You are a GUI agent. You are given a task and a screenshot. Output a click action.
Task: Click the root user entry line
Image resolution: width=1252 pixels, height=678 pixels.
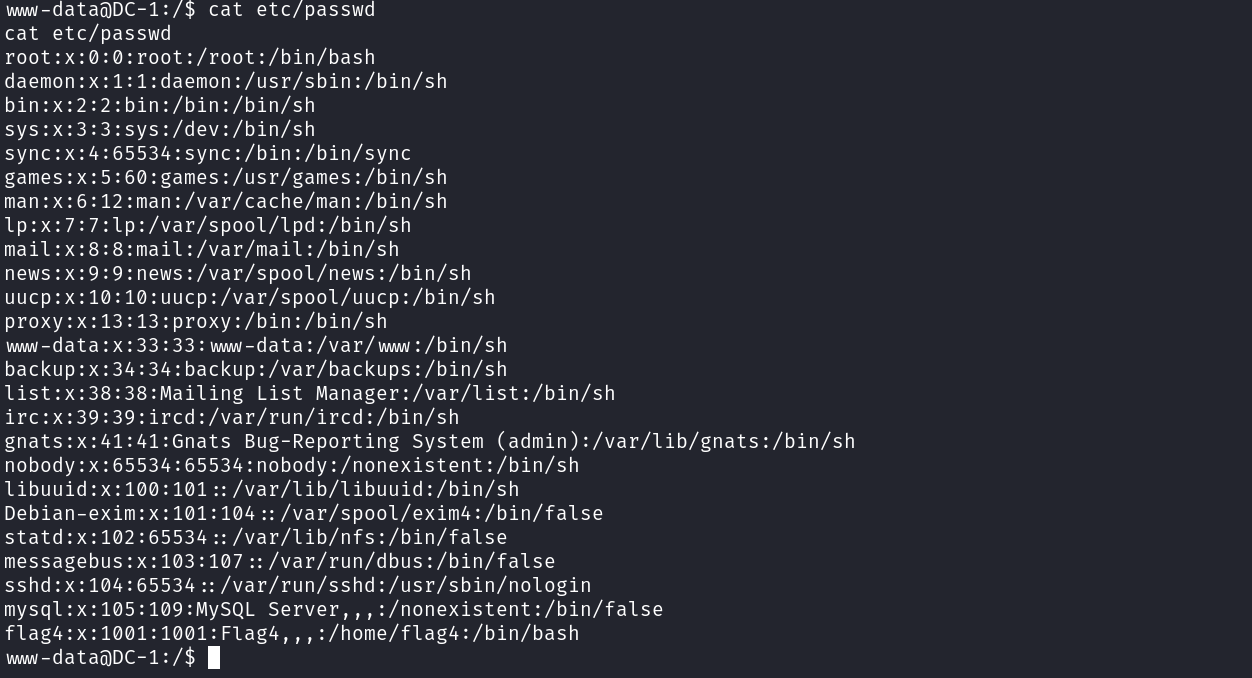[x=190, y=58]
